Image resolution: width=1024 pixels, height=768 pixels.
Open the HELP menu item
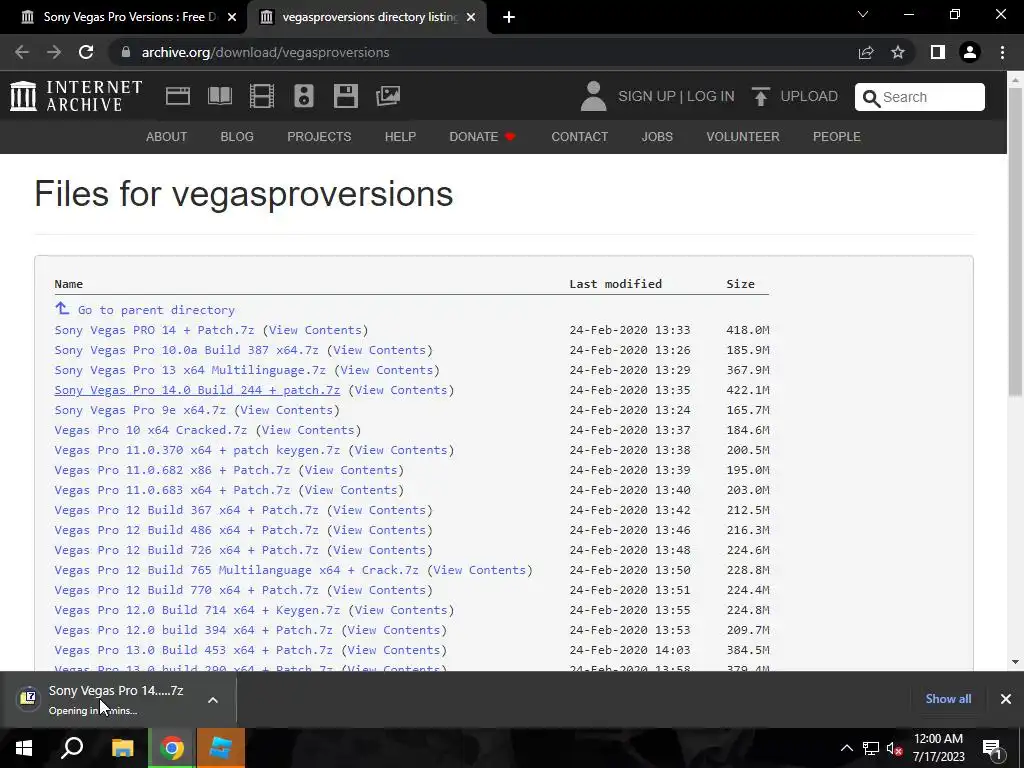point(400,136)
